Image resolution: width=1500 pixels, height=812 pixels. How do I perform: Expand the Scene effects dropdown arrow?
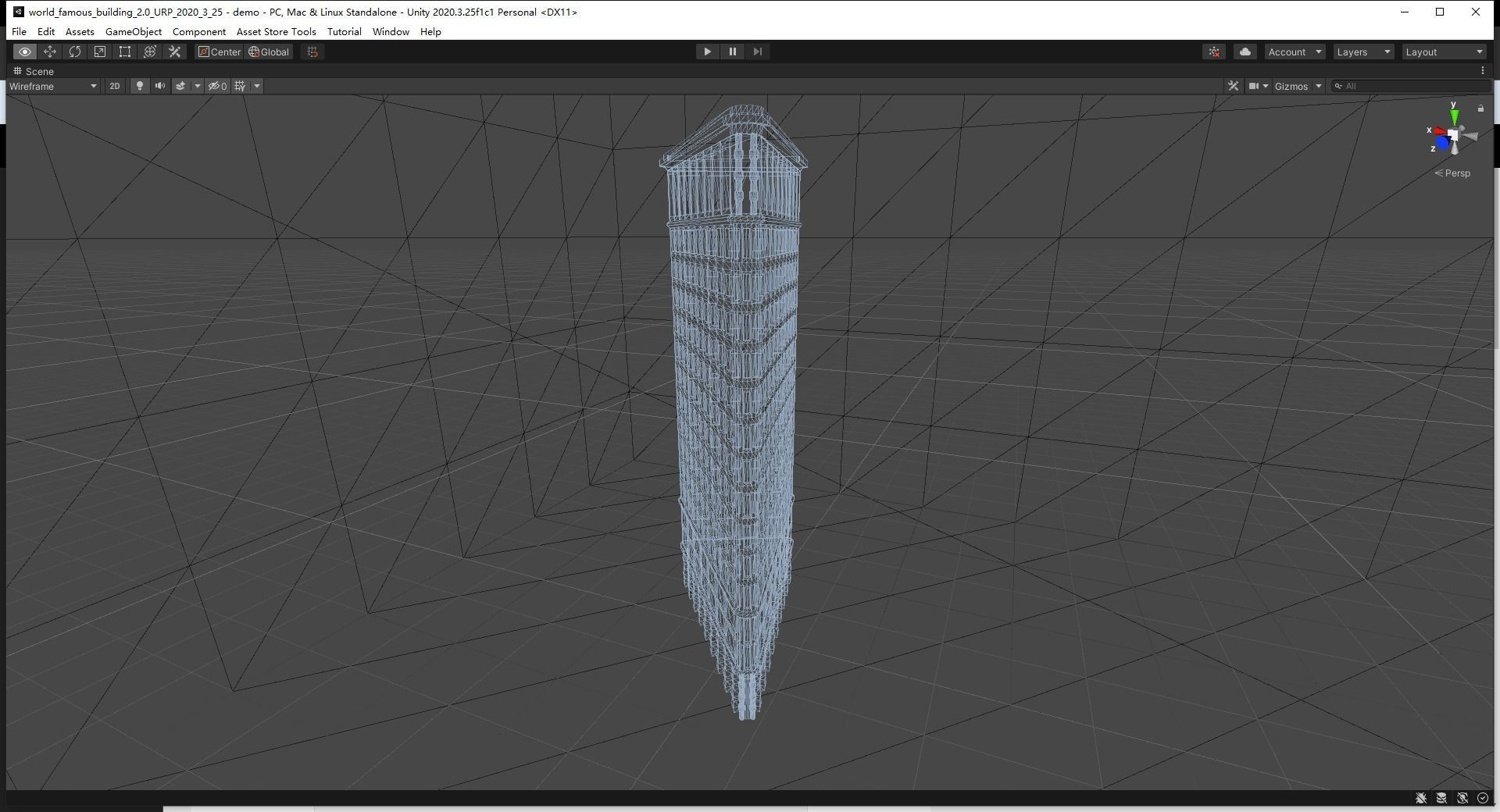[198, 86]
